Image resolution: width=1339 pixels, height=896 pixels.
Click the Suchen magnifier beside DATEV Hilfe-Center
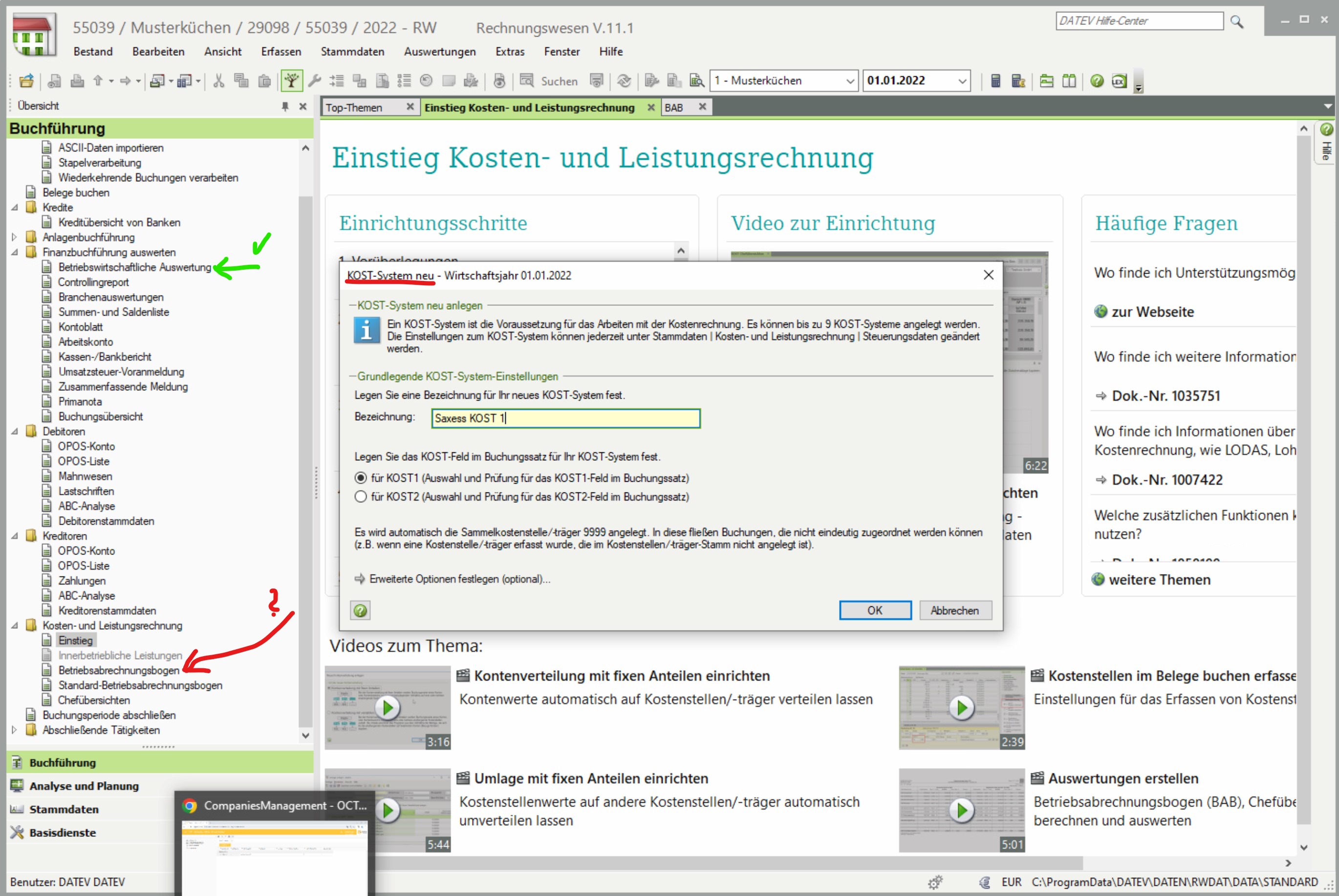point(1237,21)
